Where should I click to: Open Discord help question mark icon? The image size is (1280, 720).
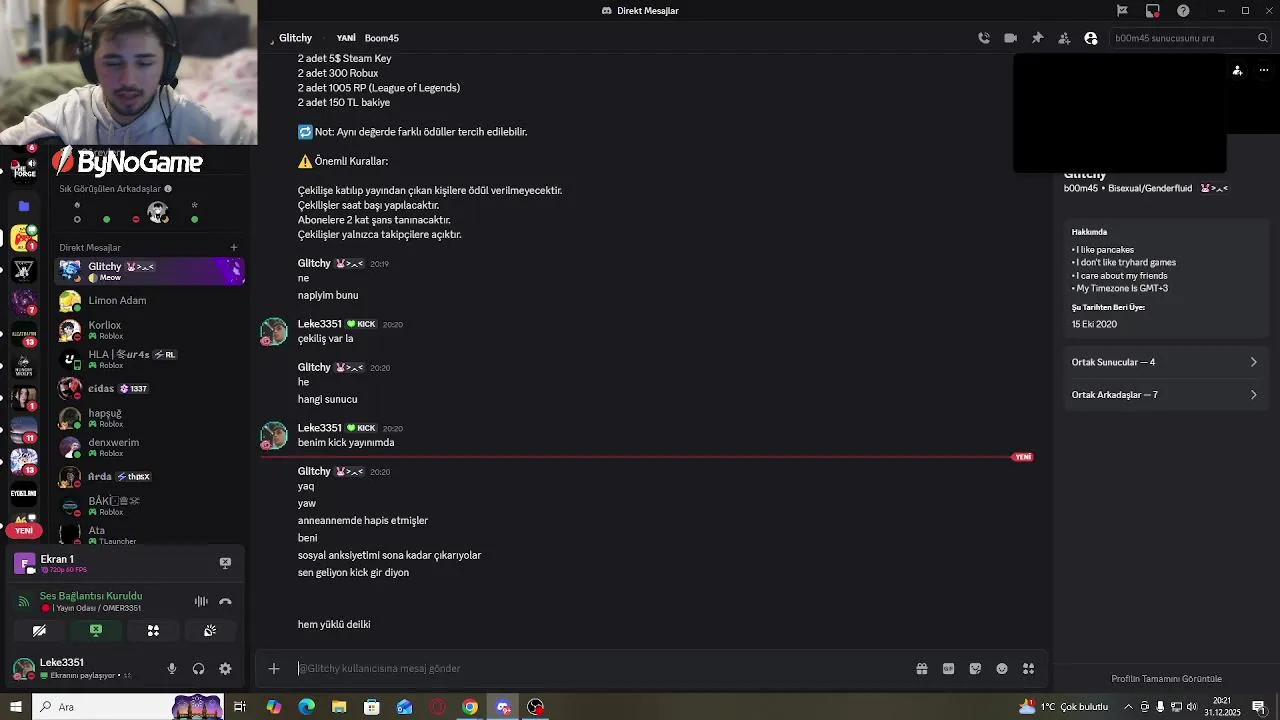click(1184, 10)
